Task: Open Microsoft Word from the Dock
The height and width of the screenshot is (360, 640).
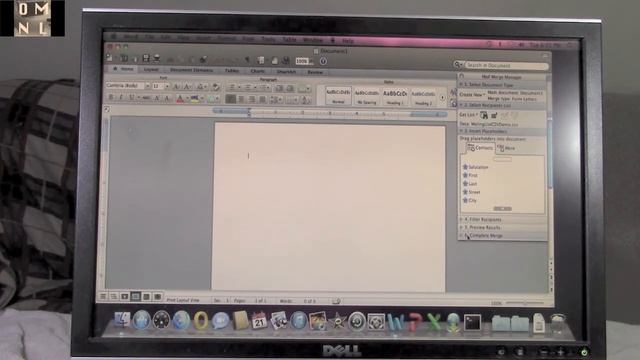Action: [395, 322]
